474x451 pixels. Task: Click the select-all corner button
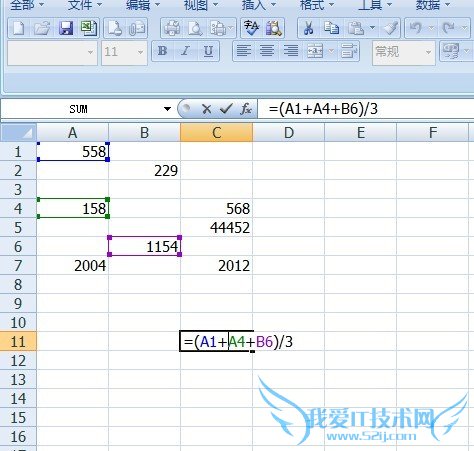18,133
